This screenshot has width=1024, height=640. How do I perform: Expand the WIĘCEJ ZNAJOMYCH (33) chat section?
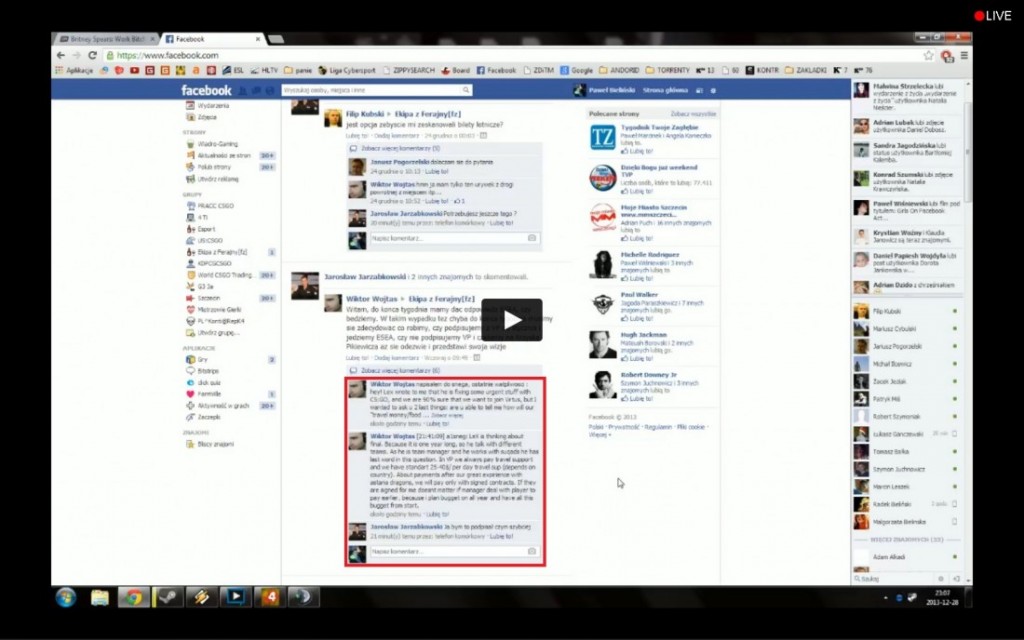[906, 540]
